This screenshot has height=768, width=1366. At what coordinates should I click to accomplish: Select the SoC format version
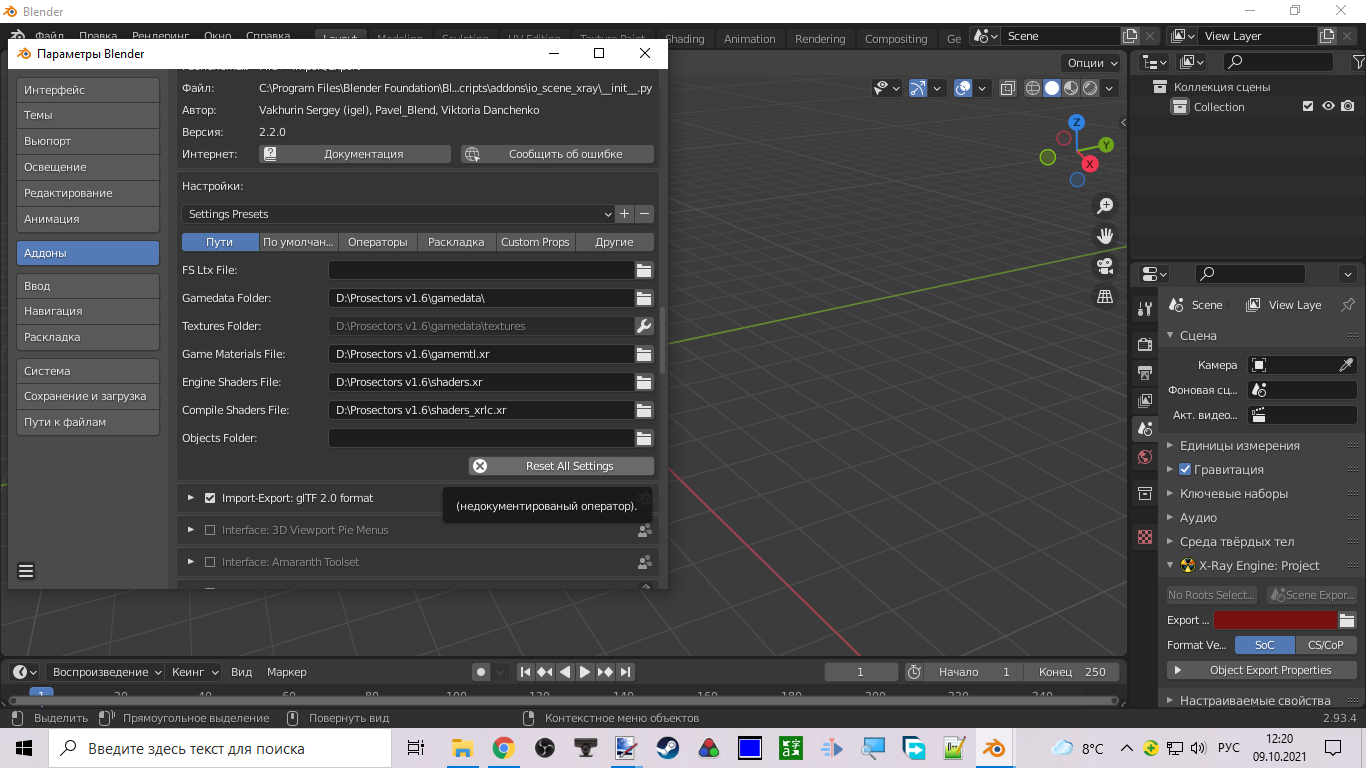1265,645
